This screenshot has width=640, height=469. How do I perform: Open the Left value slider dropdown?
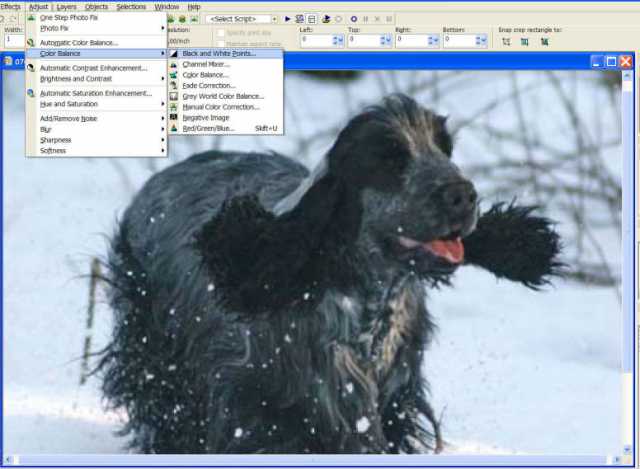point(341,40)
